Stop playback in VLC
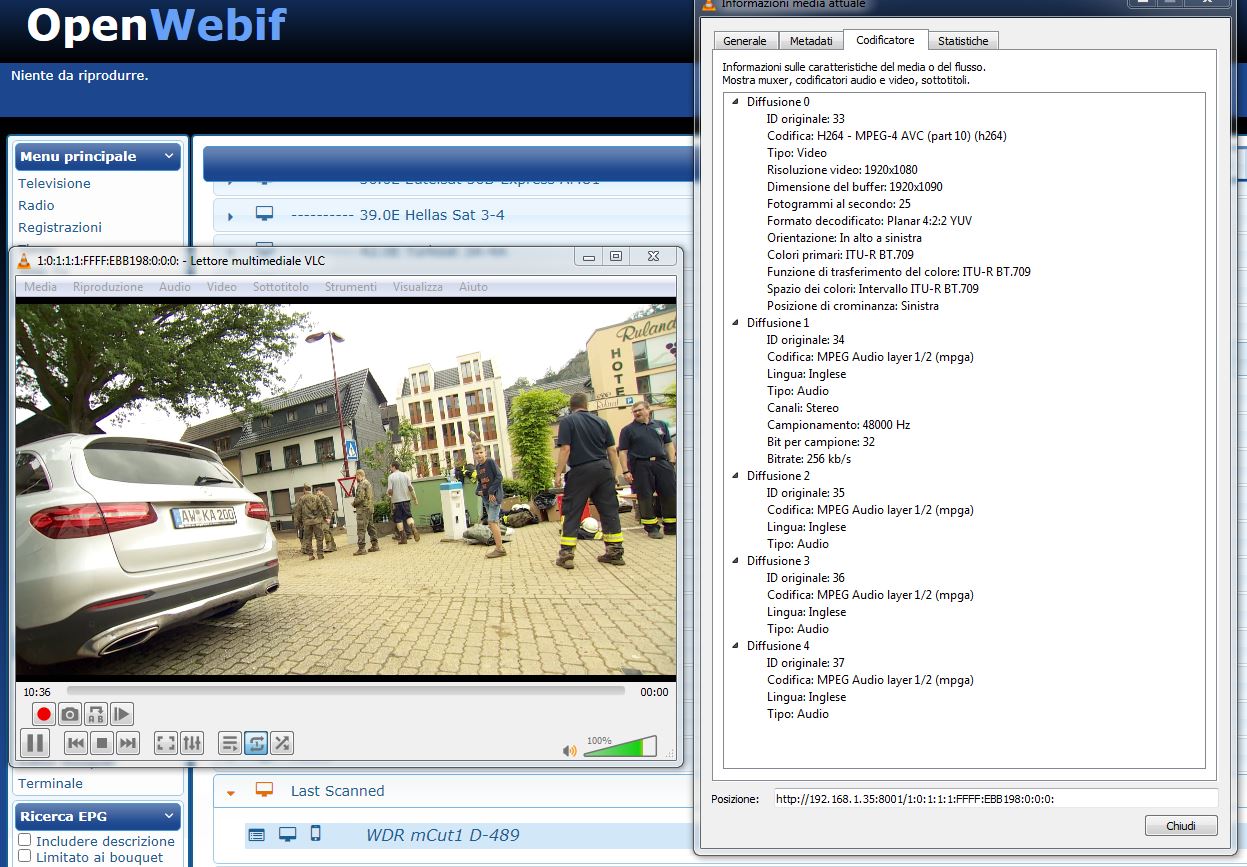 [102, 743]
